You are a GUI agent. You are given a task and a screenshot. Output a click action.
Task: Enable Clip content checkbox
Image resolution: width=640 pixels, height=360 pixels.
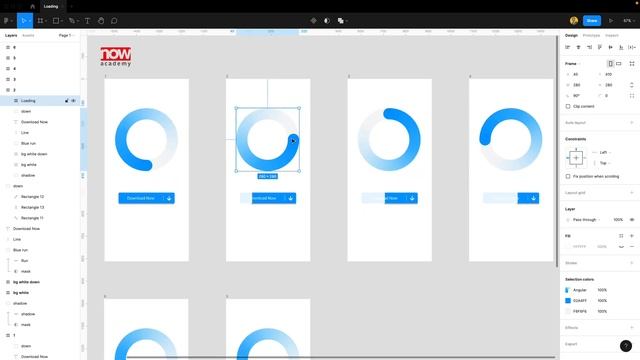[568, 106]
